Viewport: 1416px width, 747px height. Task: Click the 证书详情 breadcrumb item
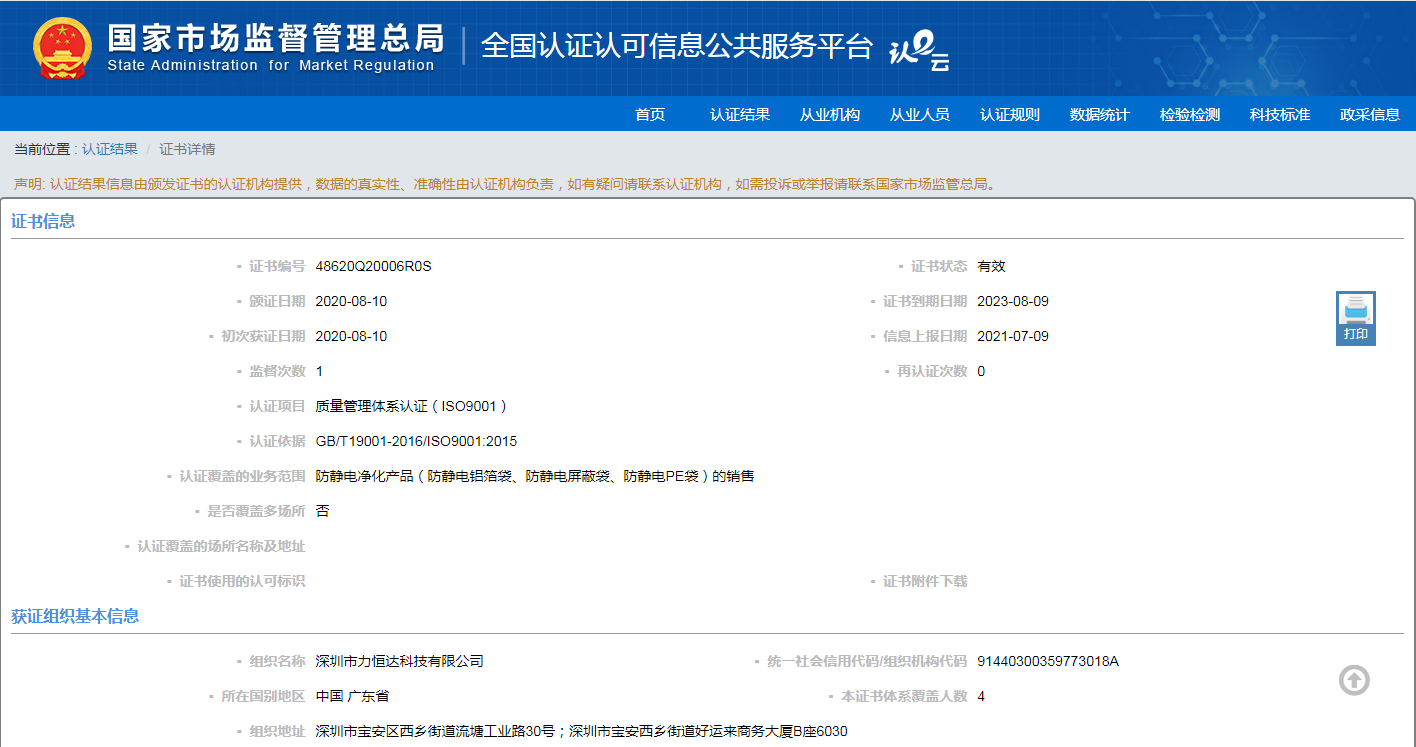click(x=187, y=149)
